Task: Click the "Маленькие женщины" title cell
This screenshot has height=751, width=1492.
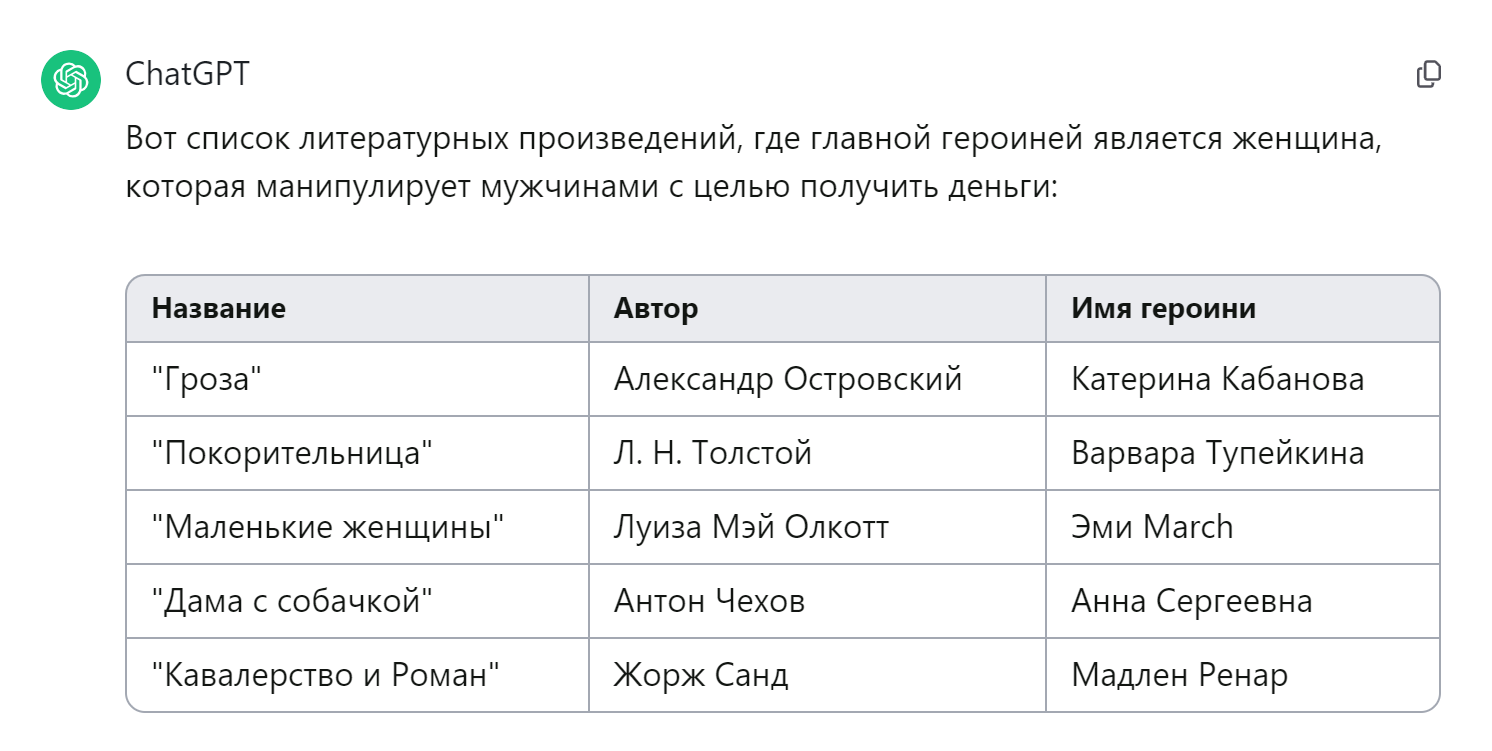Action: coord(328,527)
